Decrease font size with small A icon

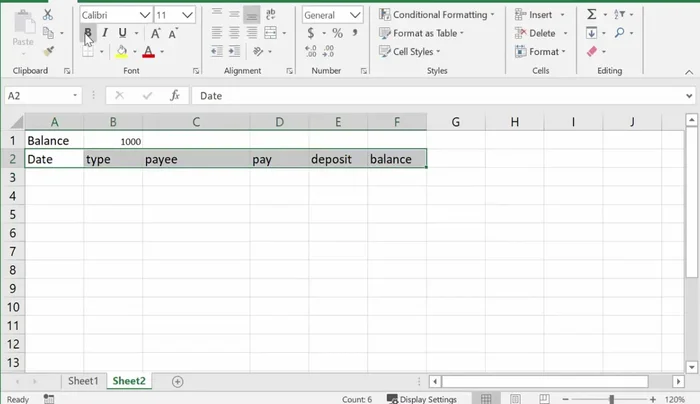click(173, 33)
